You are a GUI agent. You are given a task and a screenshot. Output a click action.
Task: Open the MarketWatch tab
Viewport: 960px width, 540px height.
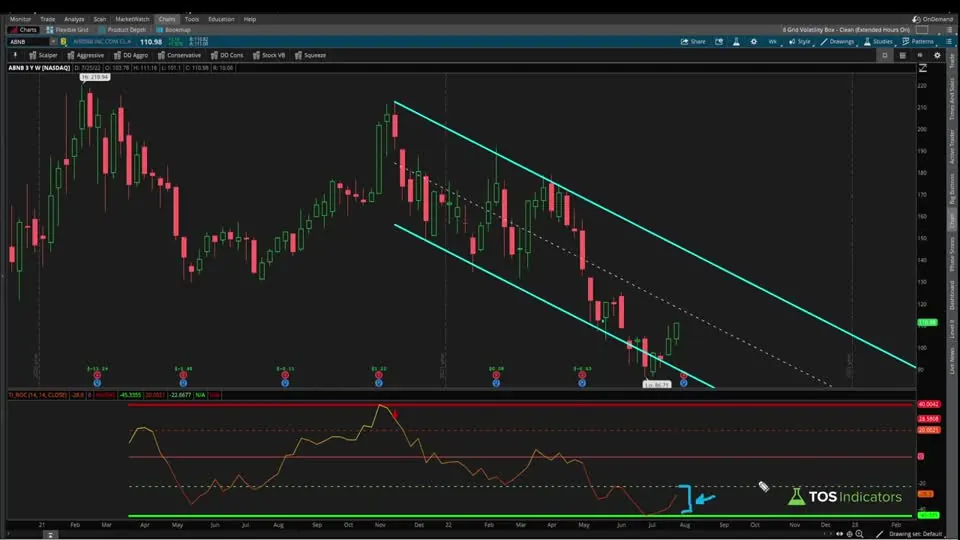point(132,19)
